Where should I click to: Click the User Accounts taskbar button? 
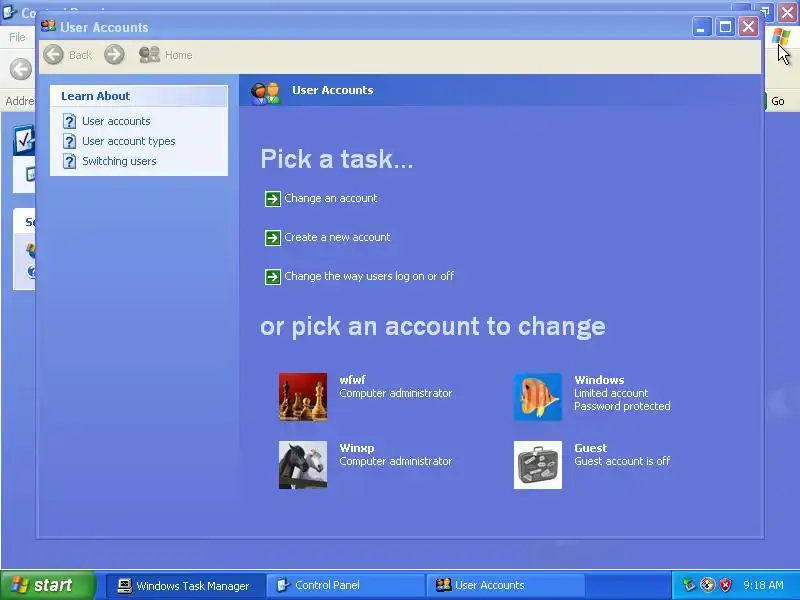(x=505, y=585)
